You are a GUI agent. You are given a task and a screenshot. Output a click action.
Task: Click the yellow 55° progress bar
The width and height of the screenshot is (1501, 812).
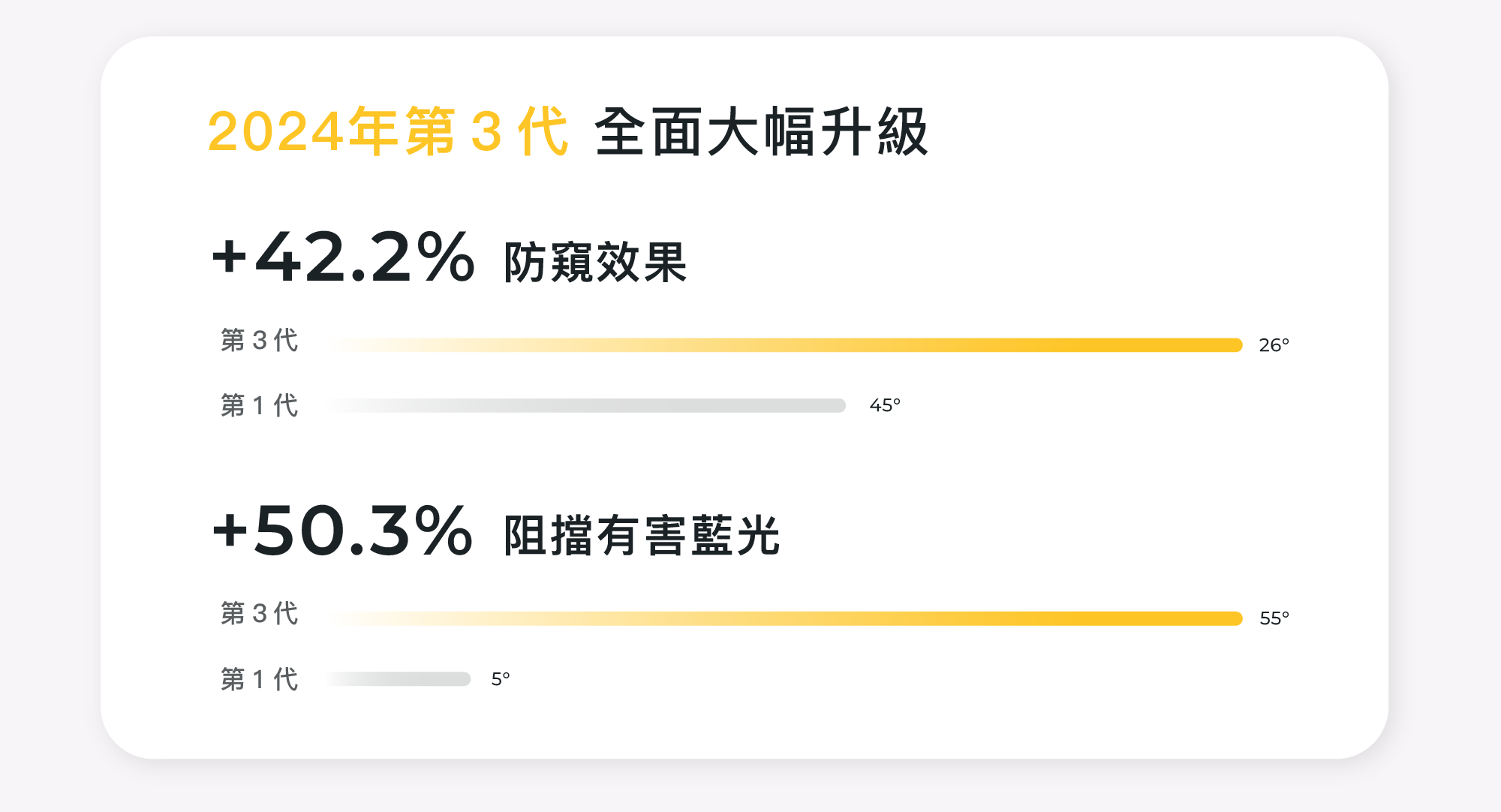(784, 618)
